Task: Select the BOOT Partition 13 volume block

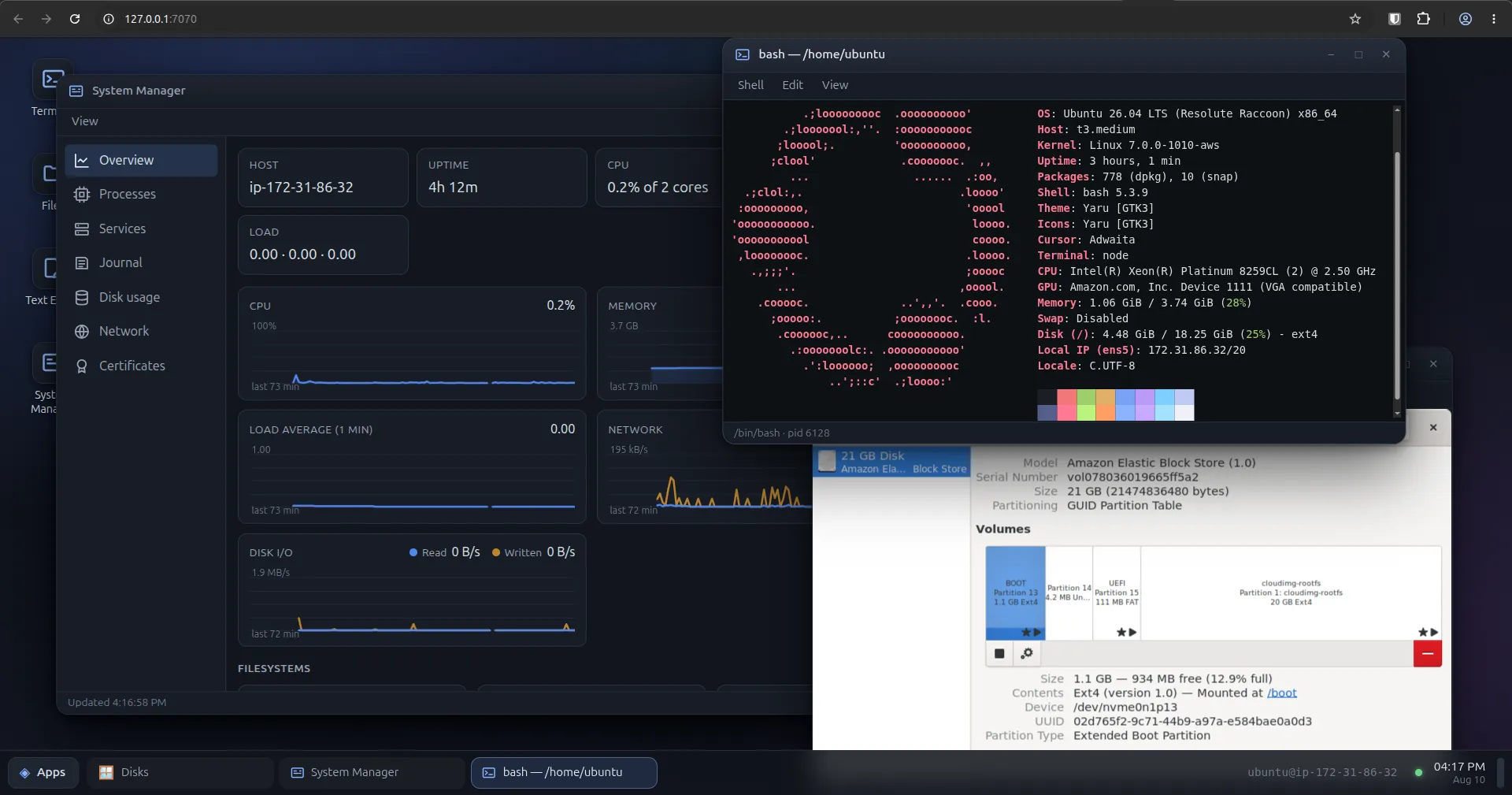Action: coord(1016,593)
